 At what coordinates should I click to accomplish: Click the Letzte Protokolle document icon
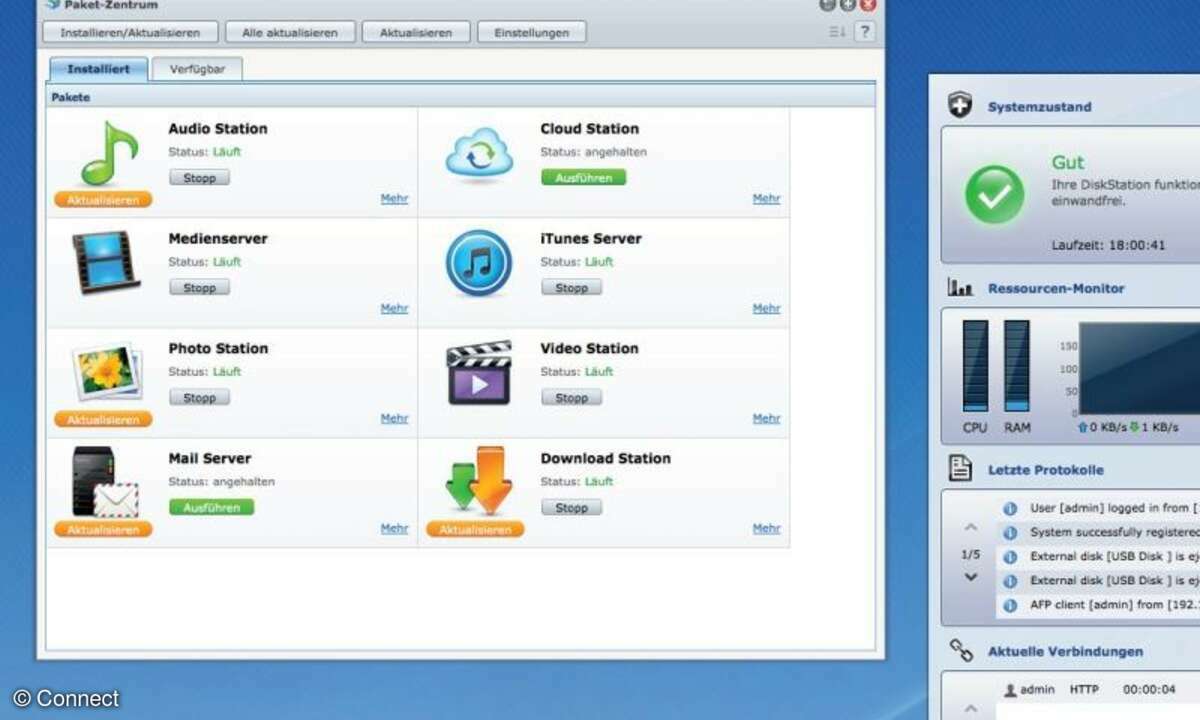960,469
